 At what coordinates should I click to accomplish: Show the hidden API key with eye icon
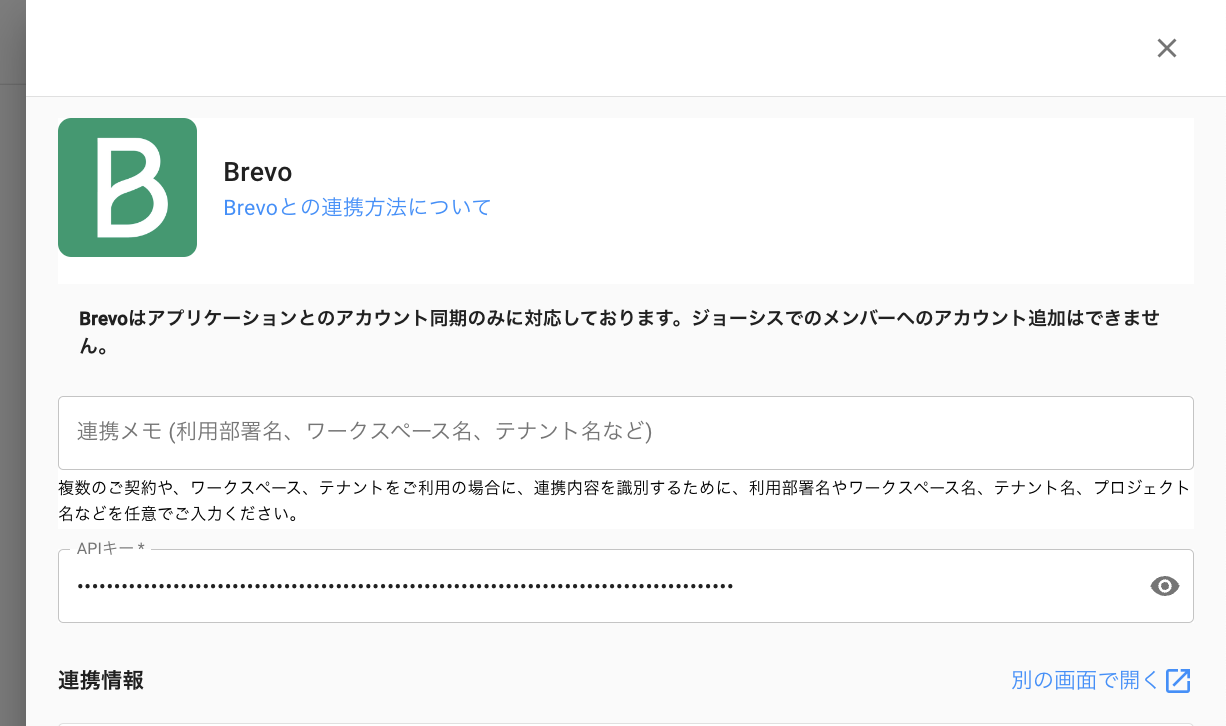tap(1165, 586)
